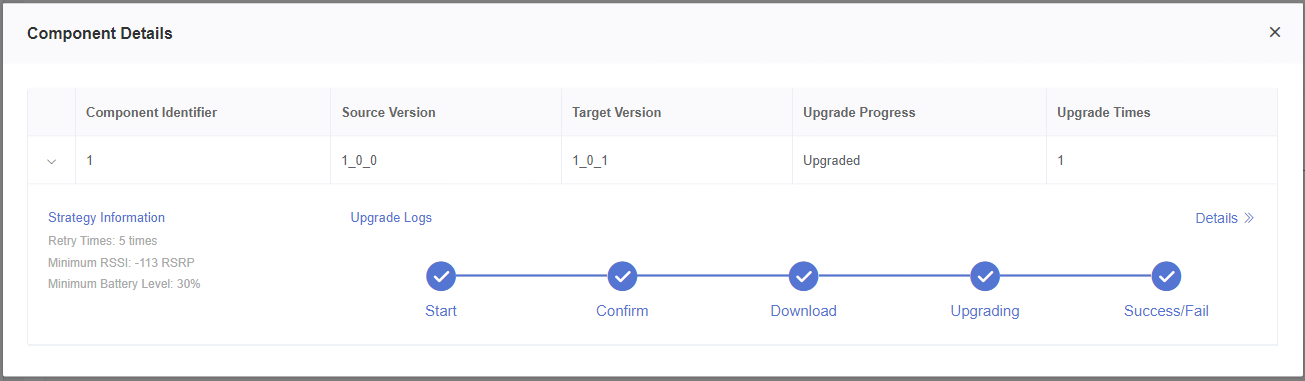This screenshot has width=1305, height=381.
Task: Click the Upgrade Logs heading
Action: pyautogui.click(x=391, y=217)
